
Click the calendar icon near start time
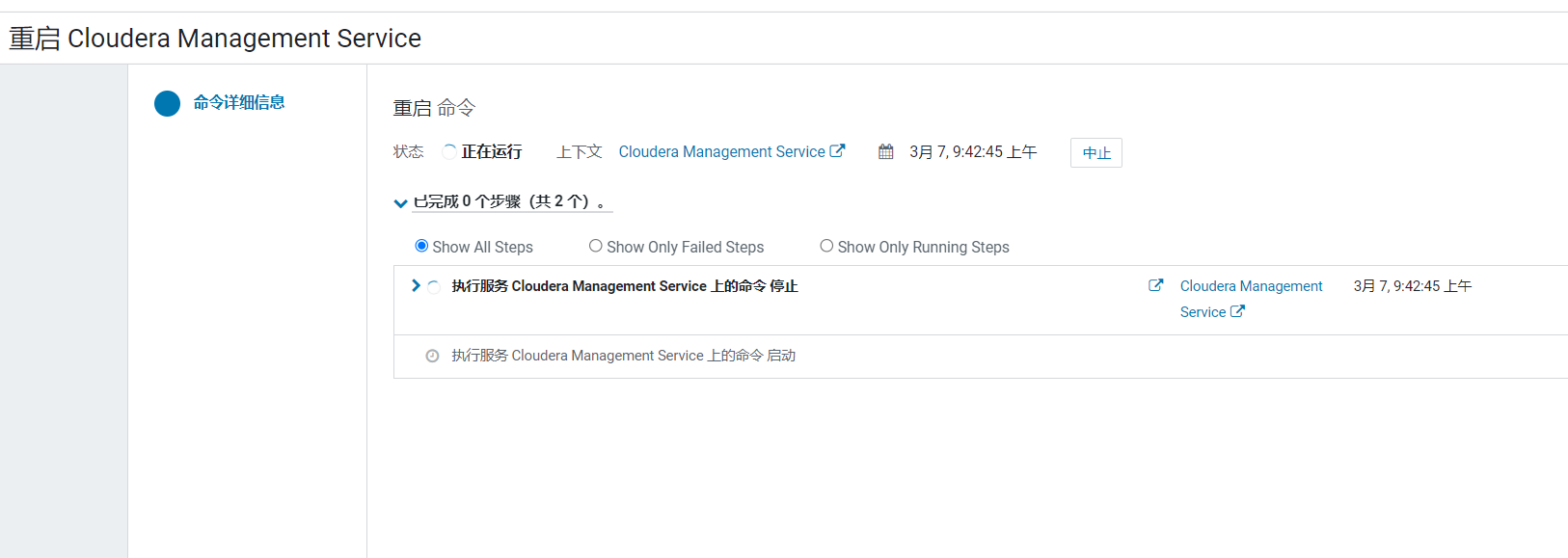coord(885,151)
